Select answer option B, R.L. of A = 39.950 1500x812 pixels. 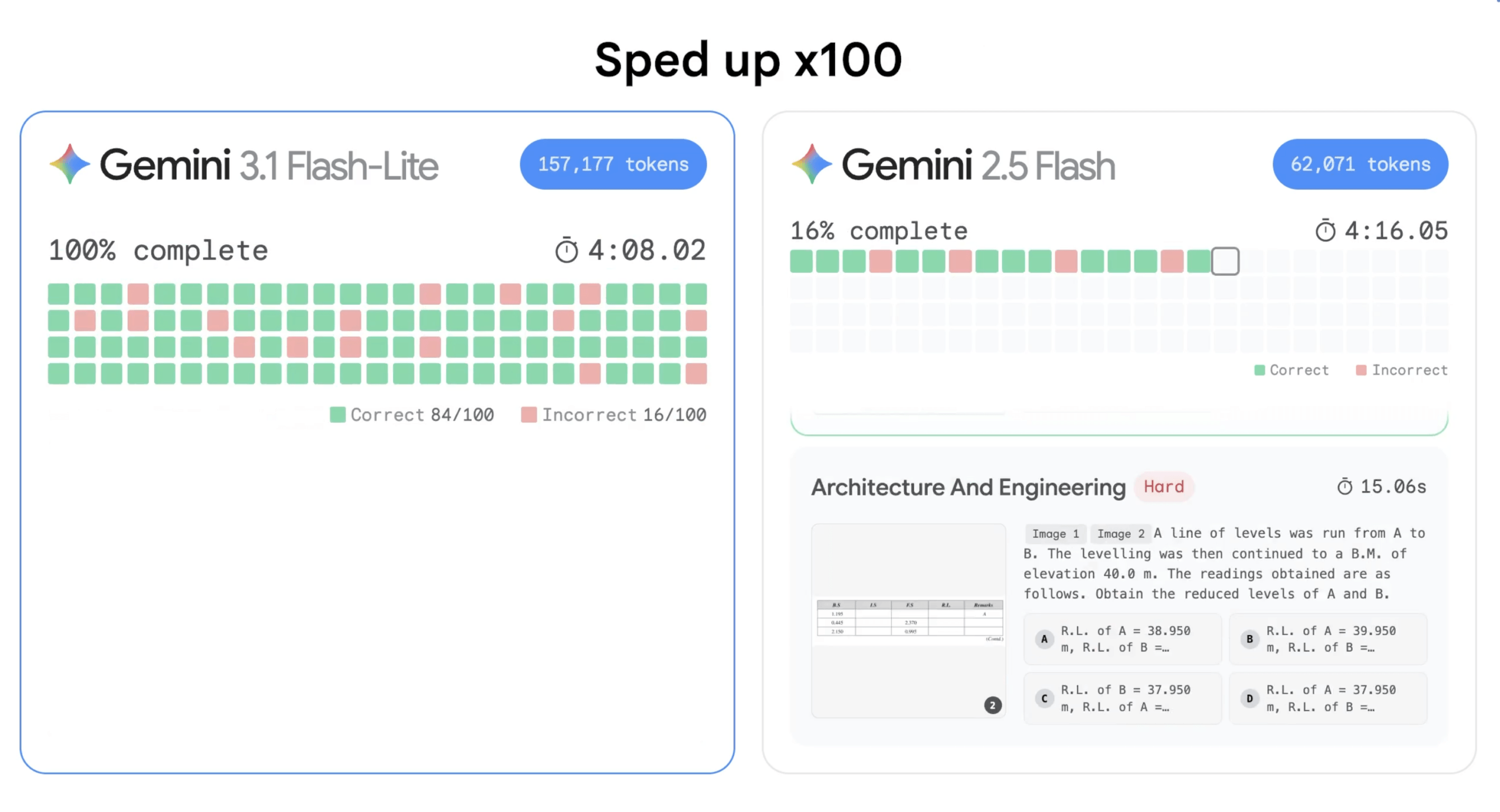click(x=1328, y=639)
